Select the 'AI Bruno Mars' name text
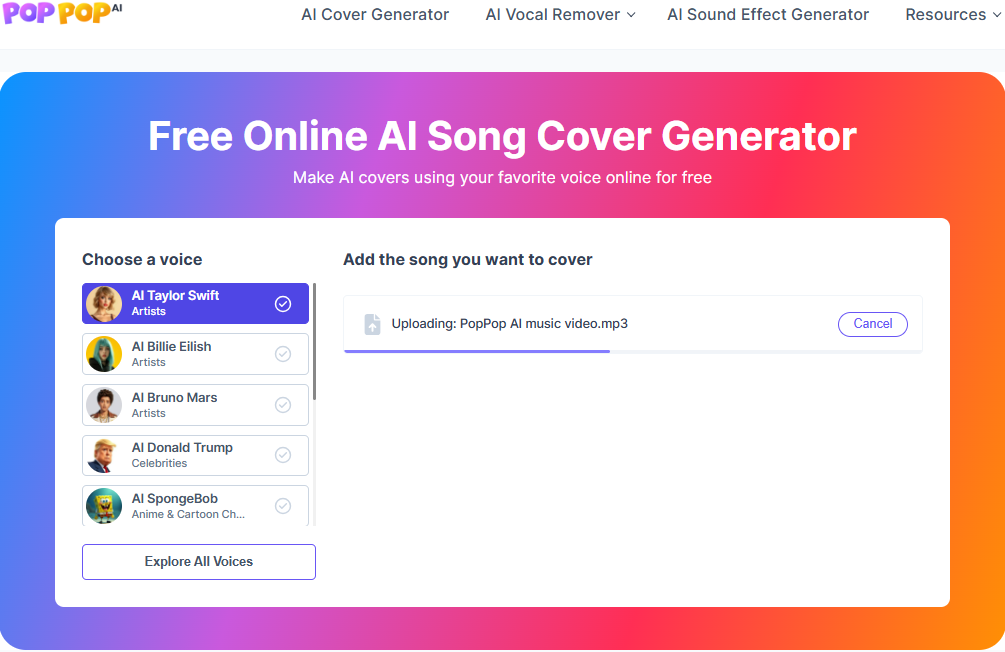Viewport: 1005px width, 652px height. pyautogui.click(x=174, y=397)
